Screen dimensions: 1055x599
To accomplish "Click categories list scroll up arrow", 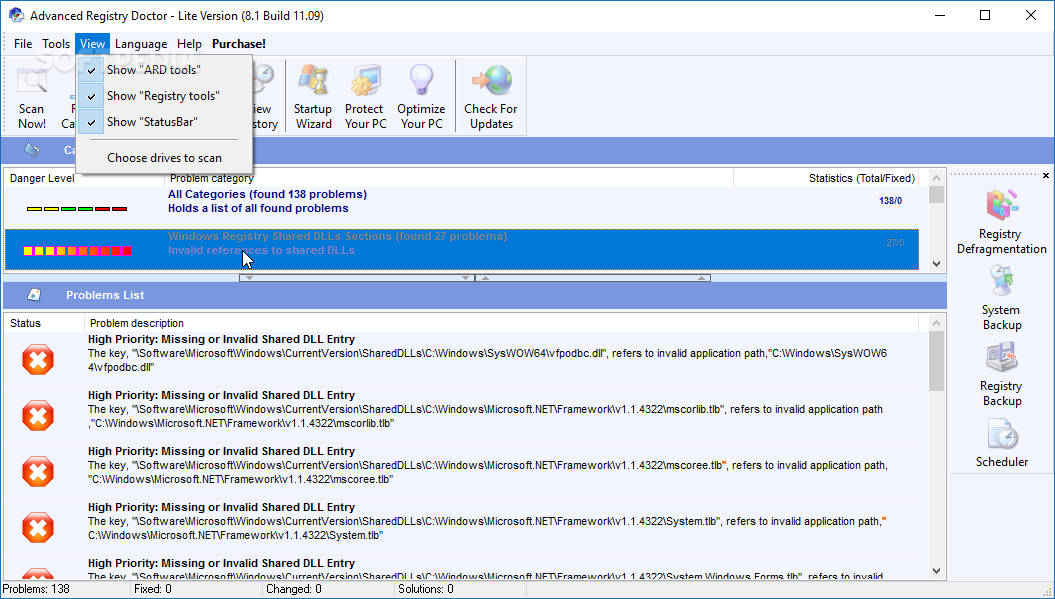I will 937,178.
